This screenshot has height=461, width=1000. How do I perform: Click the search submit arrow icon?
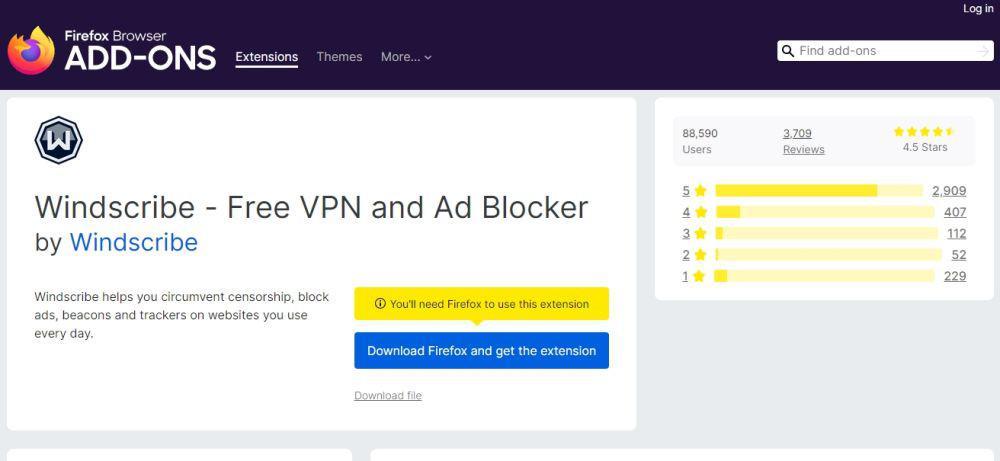tap(984, 51)
